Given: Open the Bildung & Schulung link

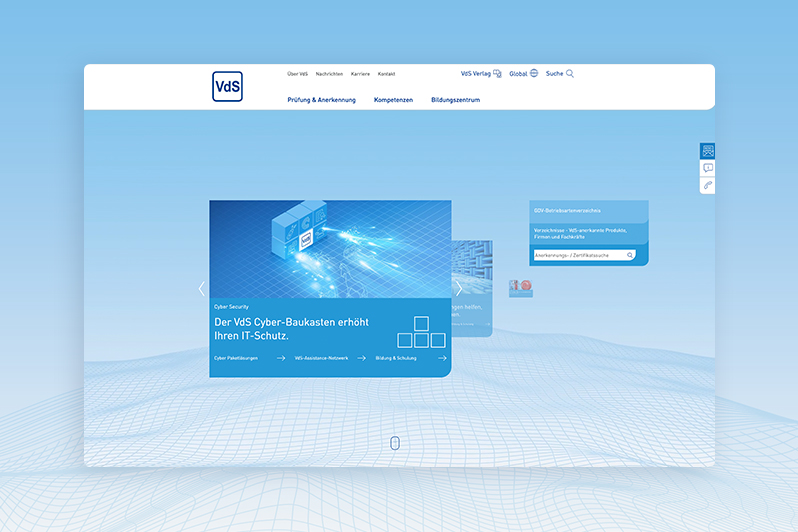Looking at the screenshot, I should click(396, 358).
